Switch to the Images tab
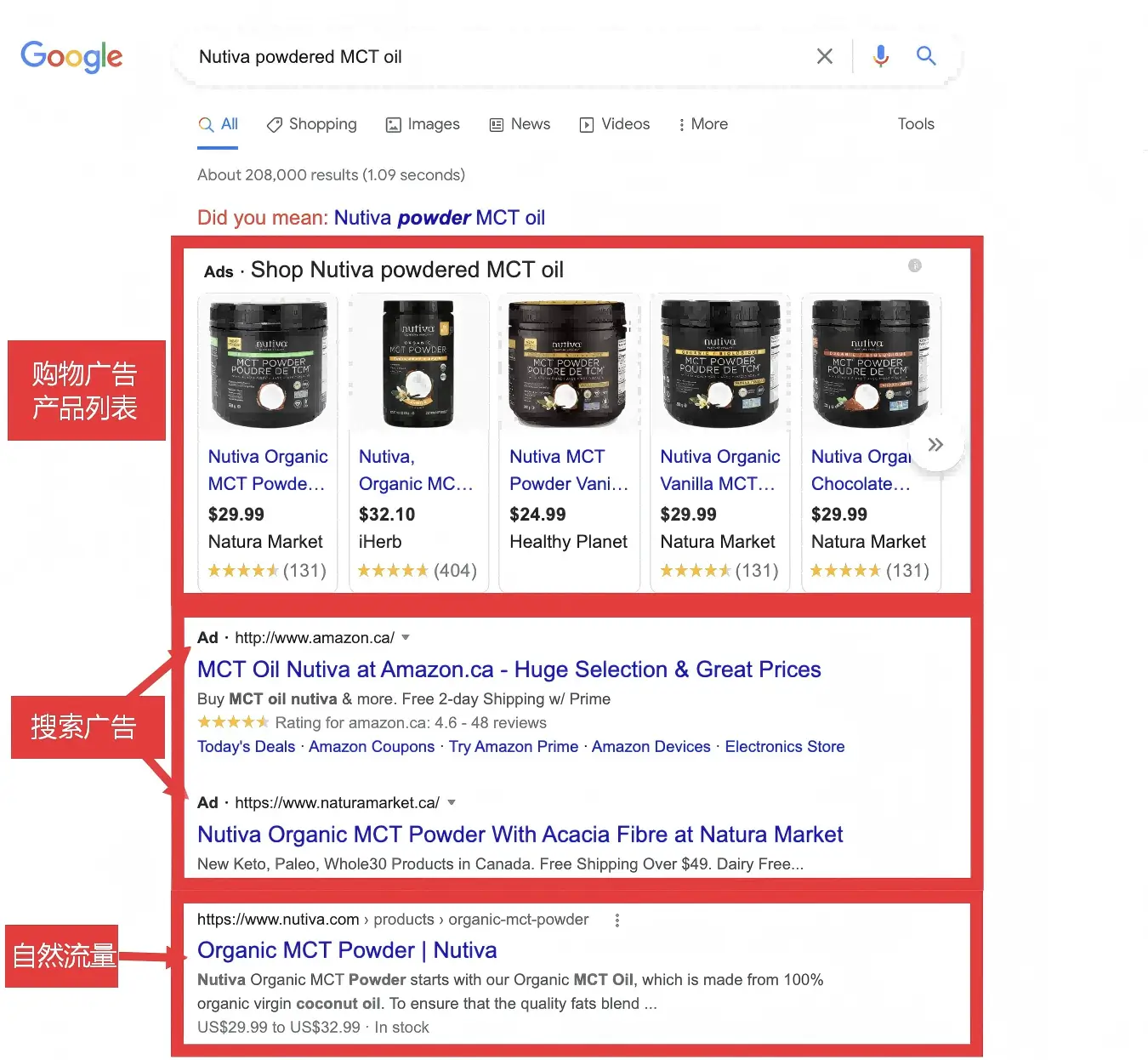The image size is (1148, 1060). click(423, 124)
